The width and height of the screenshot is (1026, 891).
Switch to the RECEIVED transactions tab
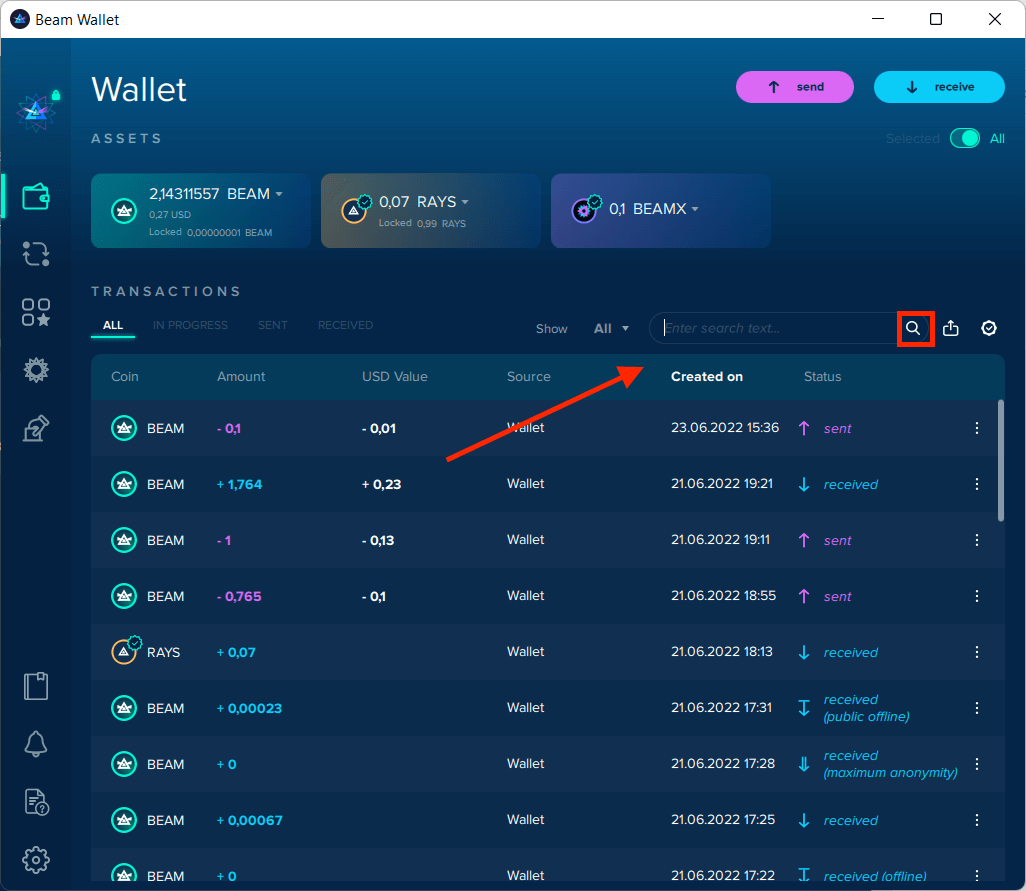[x=345, y=325]
